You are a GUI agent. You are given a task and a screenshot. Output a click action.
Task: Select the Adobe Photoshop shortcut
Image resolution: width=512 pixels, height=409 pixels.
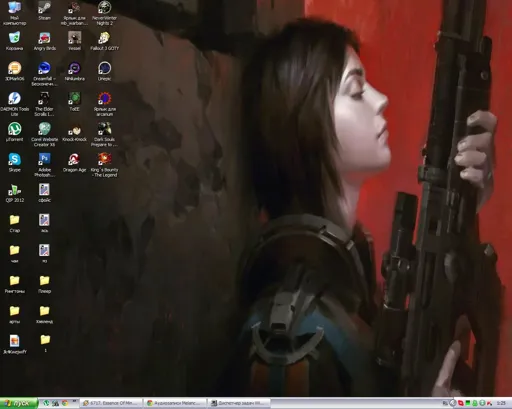click(x=44, y=165)
